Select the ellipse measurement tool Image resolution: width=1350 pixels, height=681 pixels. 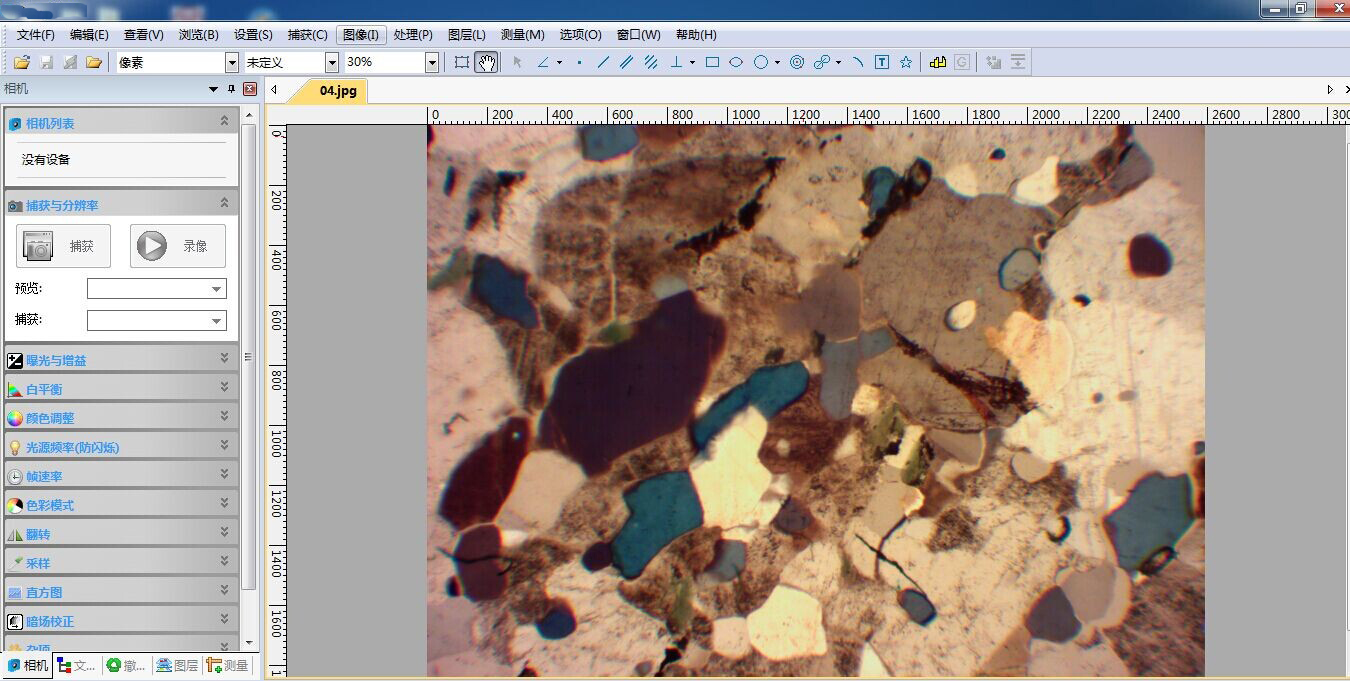click(736, 62)
